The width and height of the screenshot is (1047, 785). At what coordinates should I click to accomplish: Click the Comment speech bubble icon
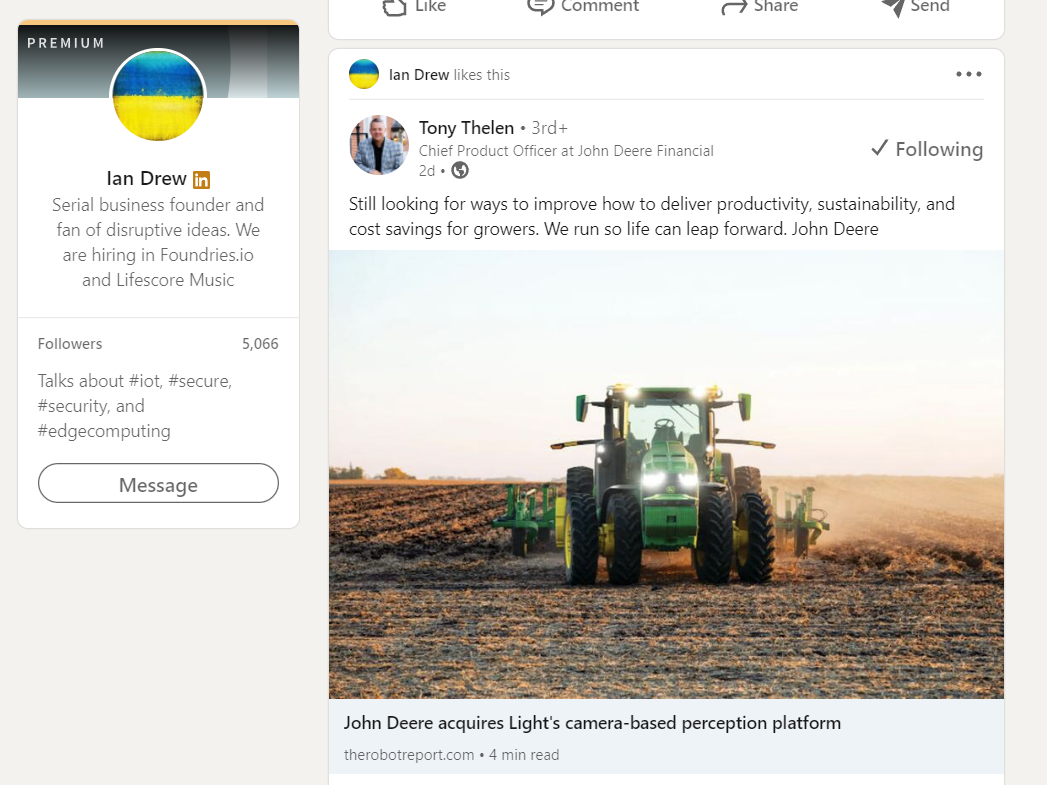click(x=541, y=6)
